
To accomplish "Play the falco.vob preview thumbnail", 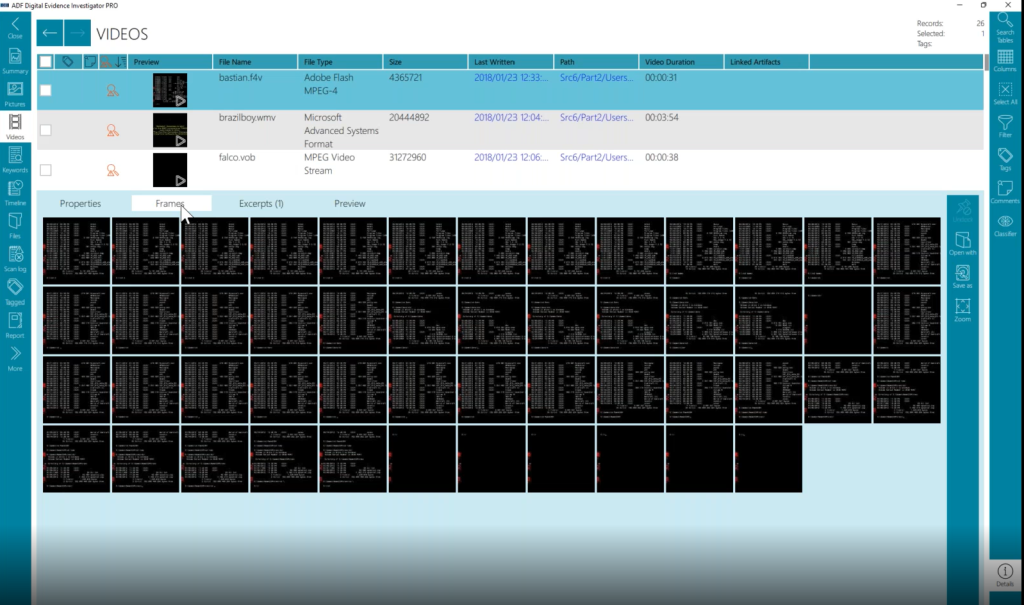I will pos(170,170).
